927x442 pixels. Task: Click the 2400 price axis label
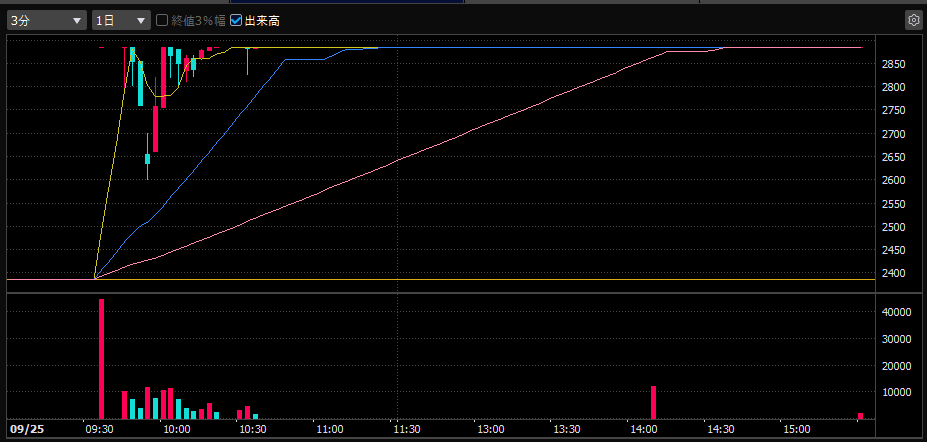pyautogui.click(x=894, y=273)
